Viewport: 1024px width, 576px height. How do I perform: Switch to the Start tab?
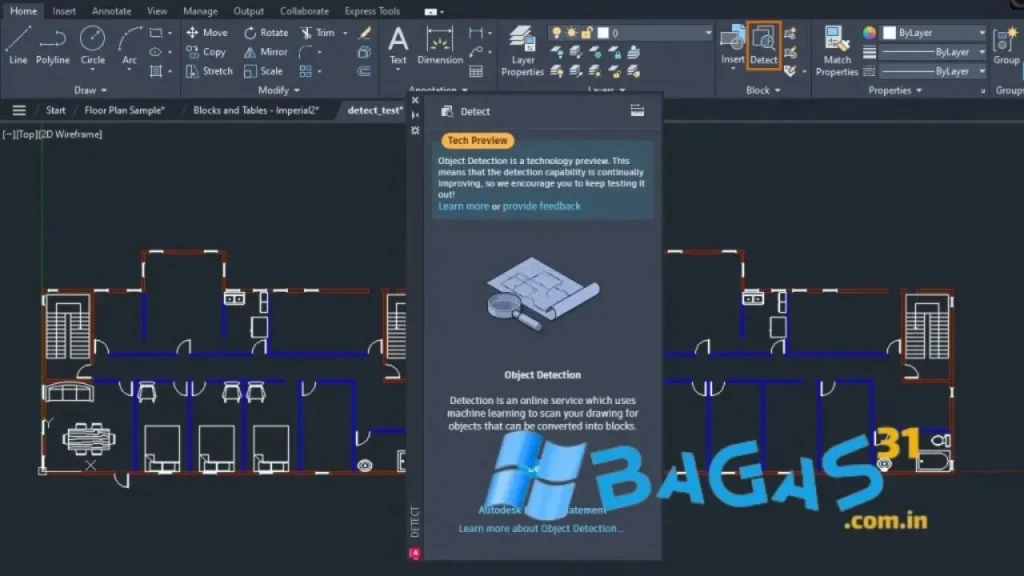pyautogui.click(x=56, y=110)
